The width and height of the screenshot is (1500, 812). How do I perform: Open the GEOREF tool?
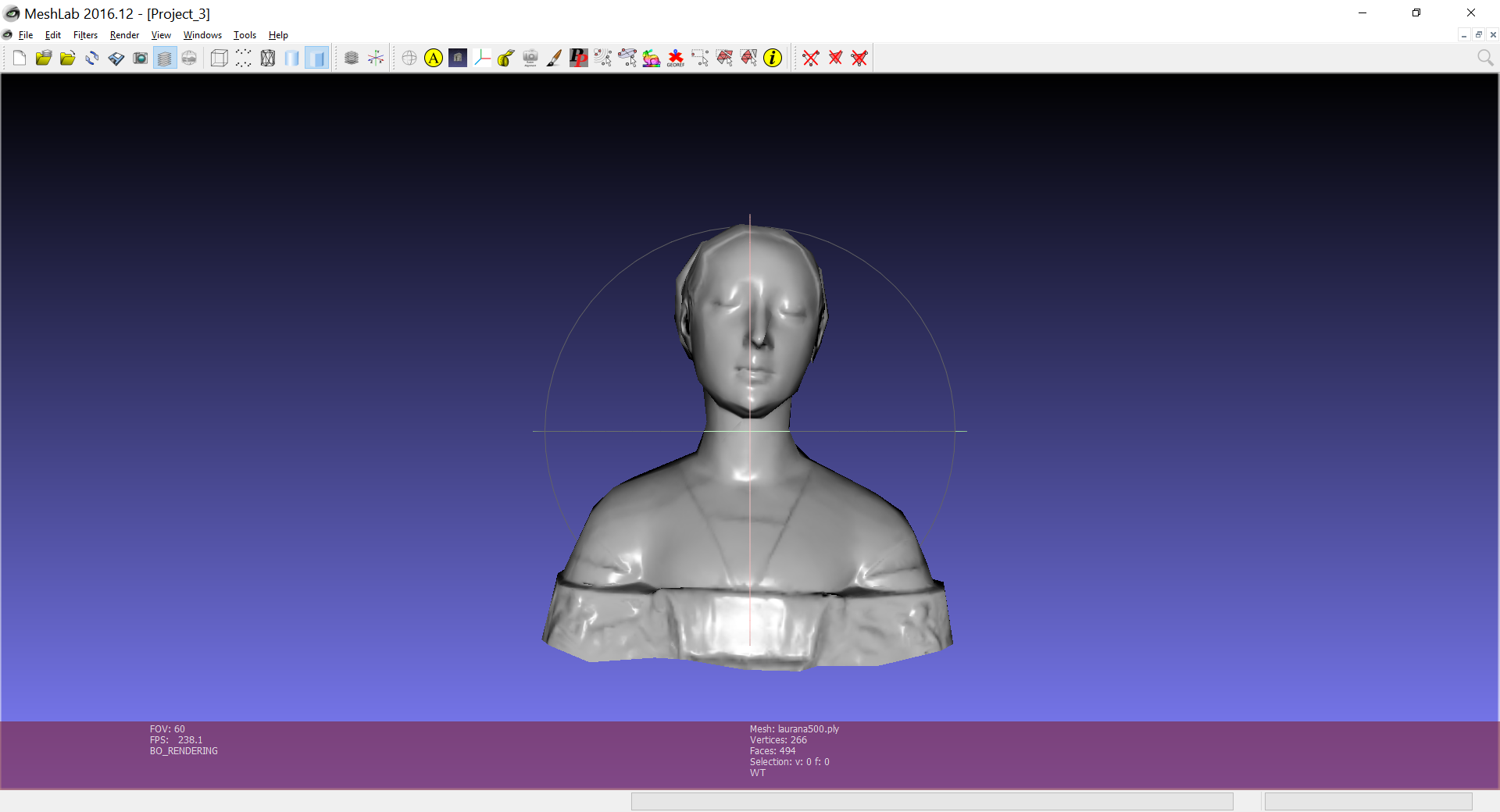click(676, 58)
